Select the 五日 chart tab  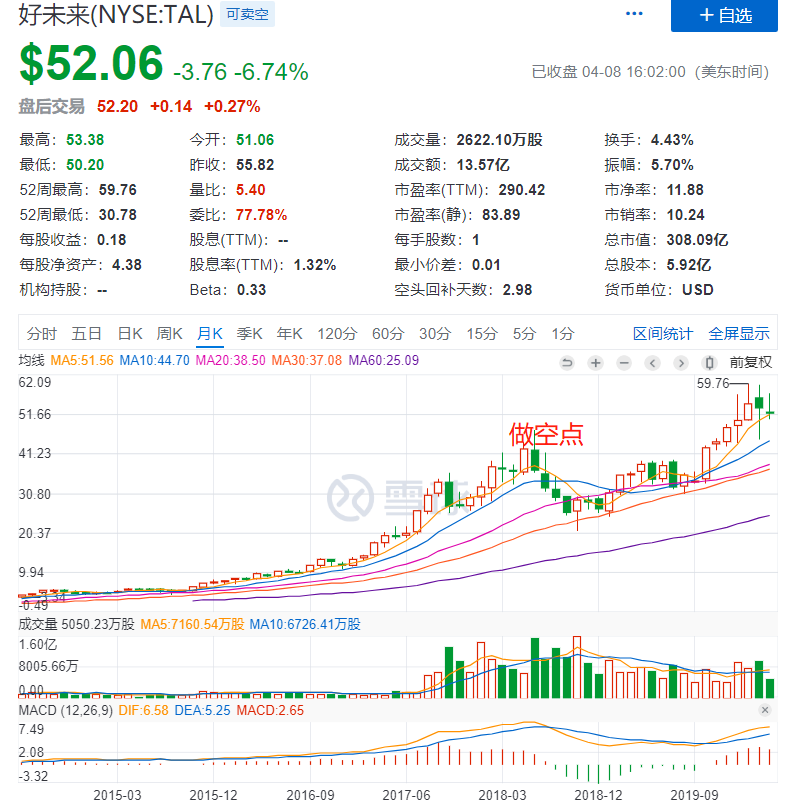click(87, 333)
